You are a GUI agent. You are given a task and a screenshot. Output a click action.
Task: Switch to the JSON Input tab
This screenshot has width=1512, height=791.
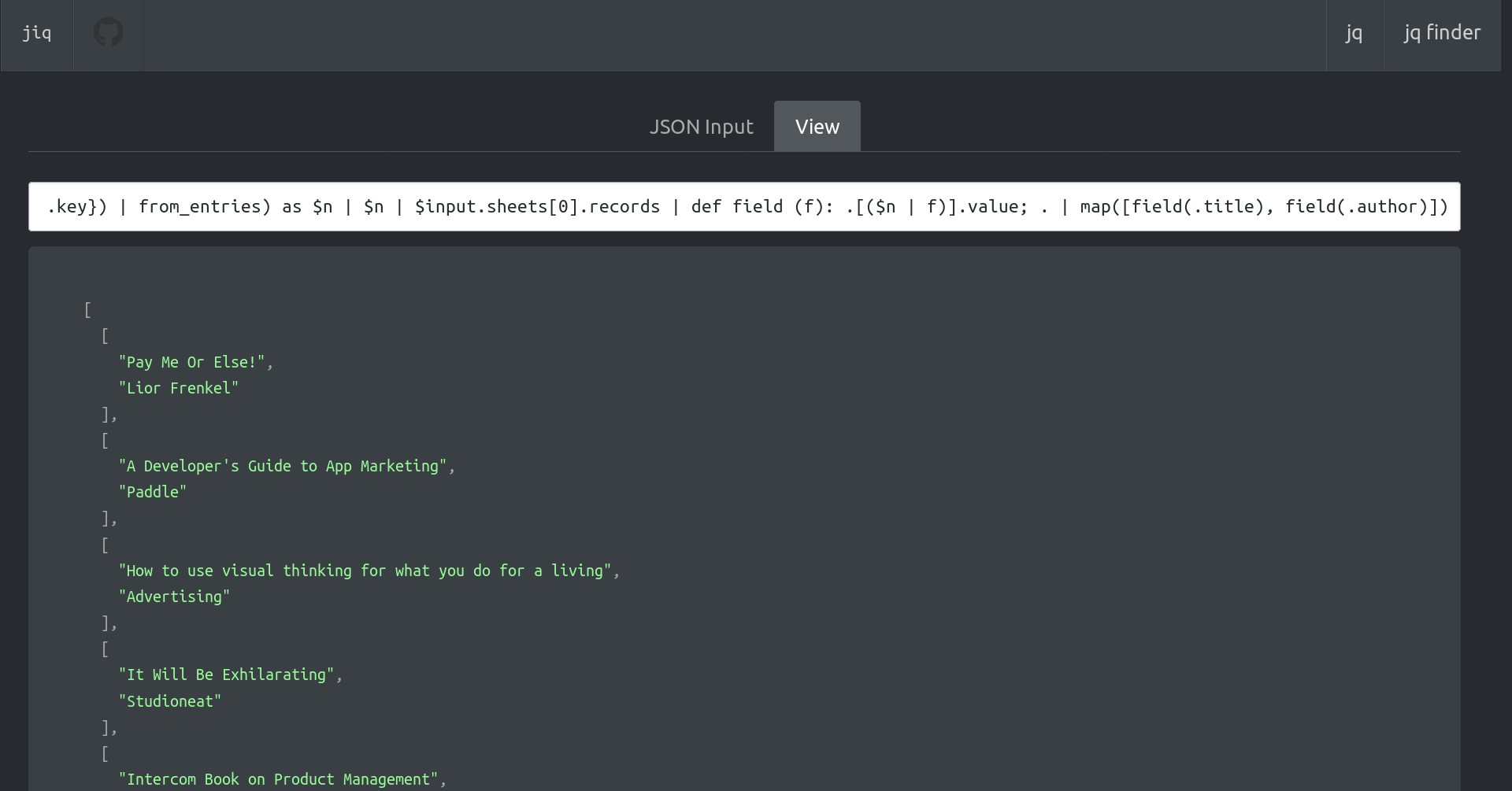(x=701, y=127)
